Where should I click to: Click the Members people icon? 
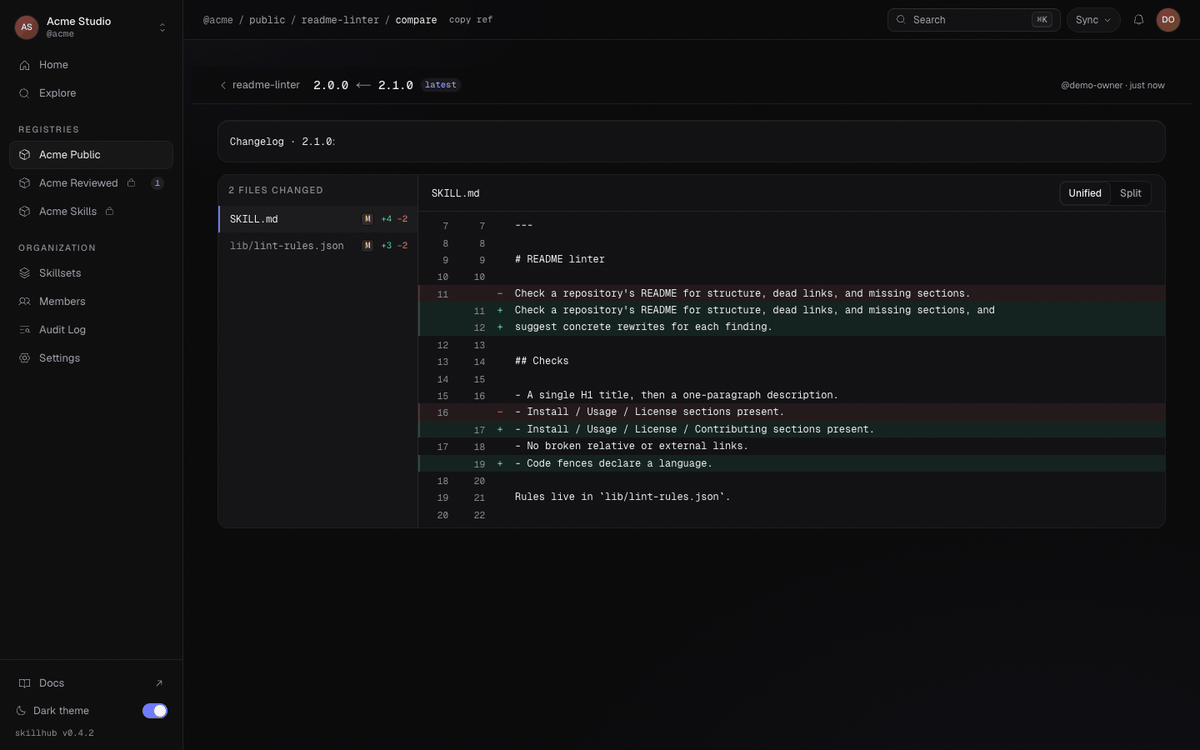click(24, 301)
